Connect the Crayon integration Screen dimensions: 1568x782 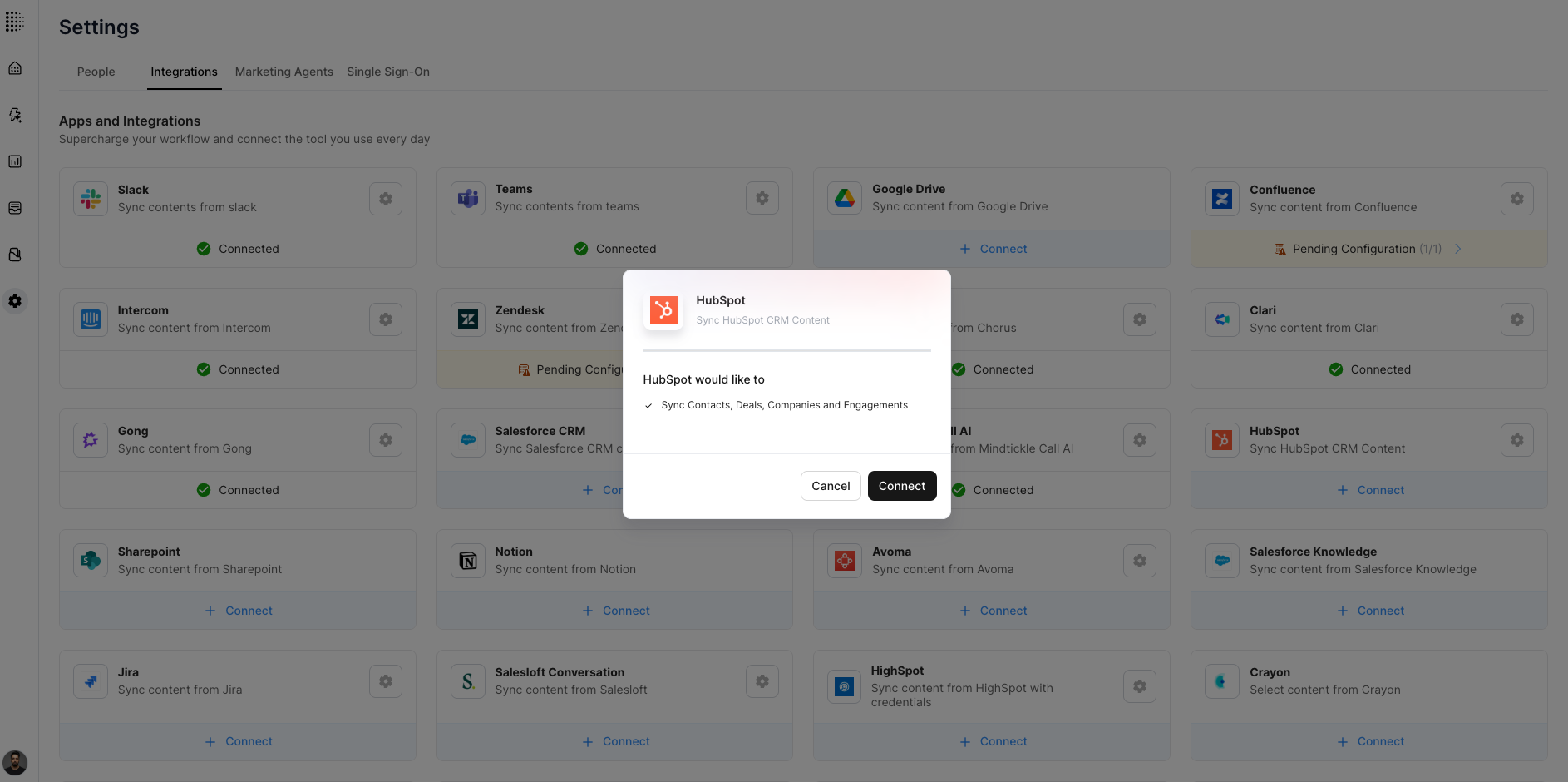(x=1370, y=741)
